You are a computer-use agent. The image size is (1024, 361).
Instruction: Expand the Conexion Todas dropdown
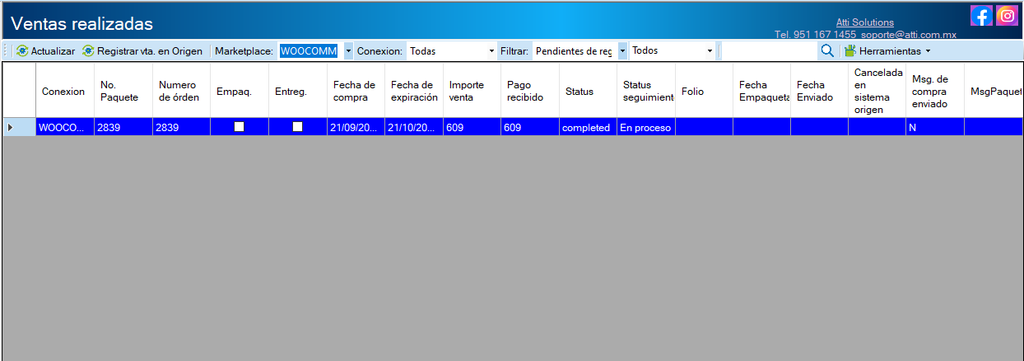[x=492, y=51]
